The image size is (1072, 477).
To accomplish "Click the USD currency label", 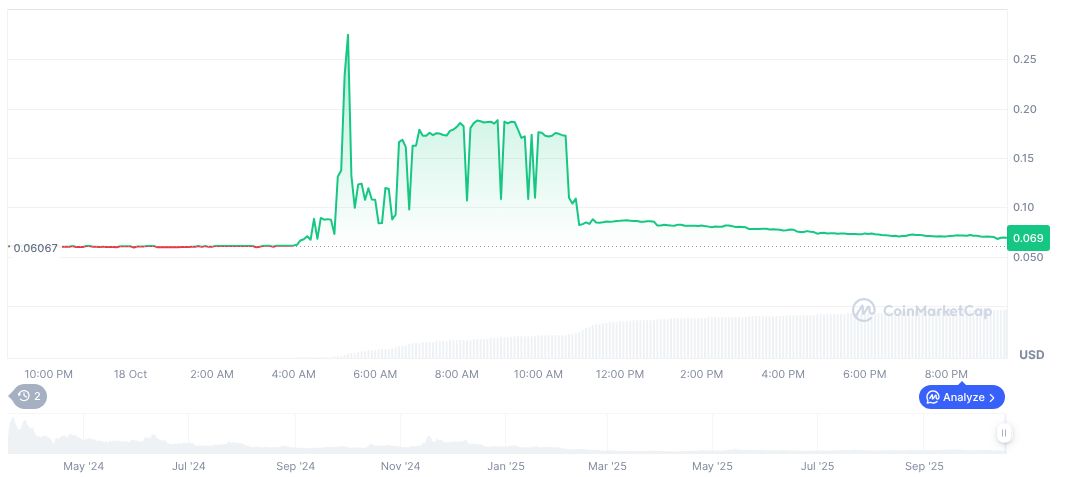I will click(x=1031, y=355).
